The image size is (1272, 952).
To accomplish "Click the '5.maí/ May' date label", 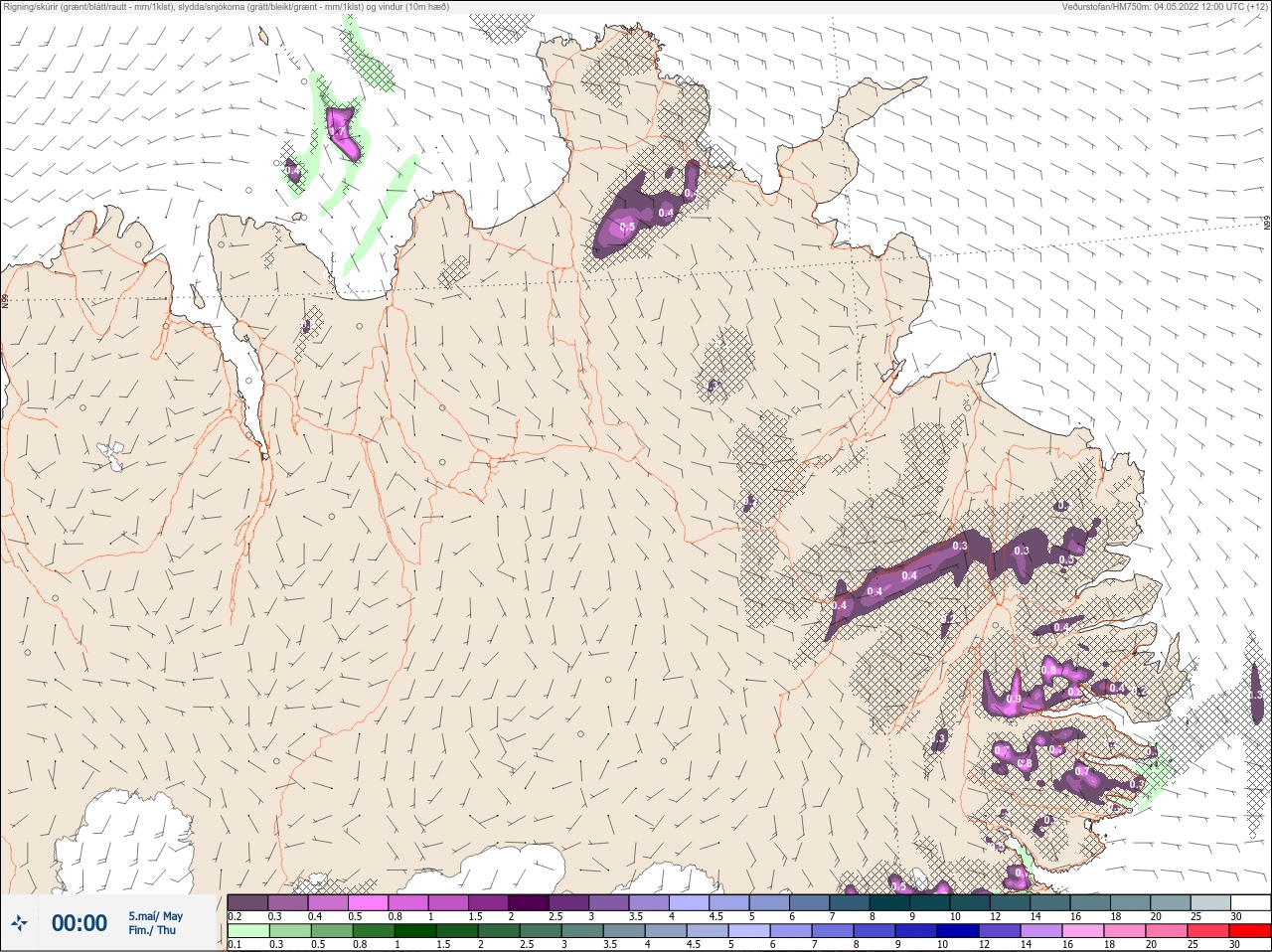I will [155, 916].
